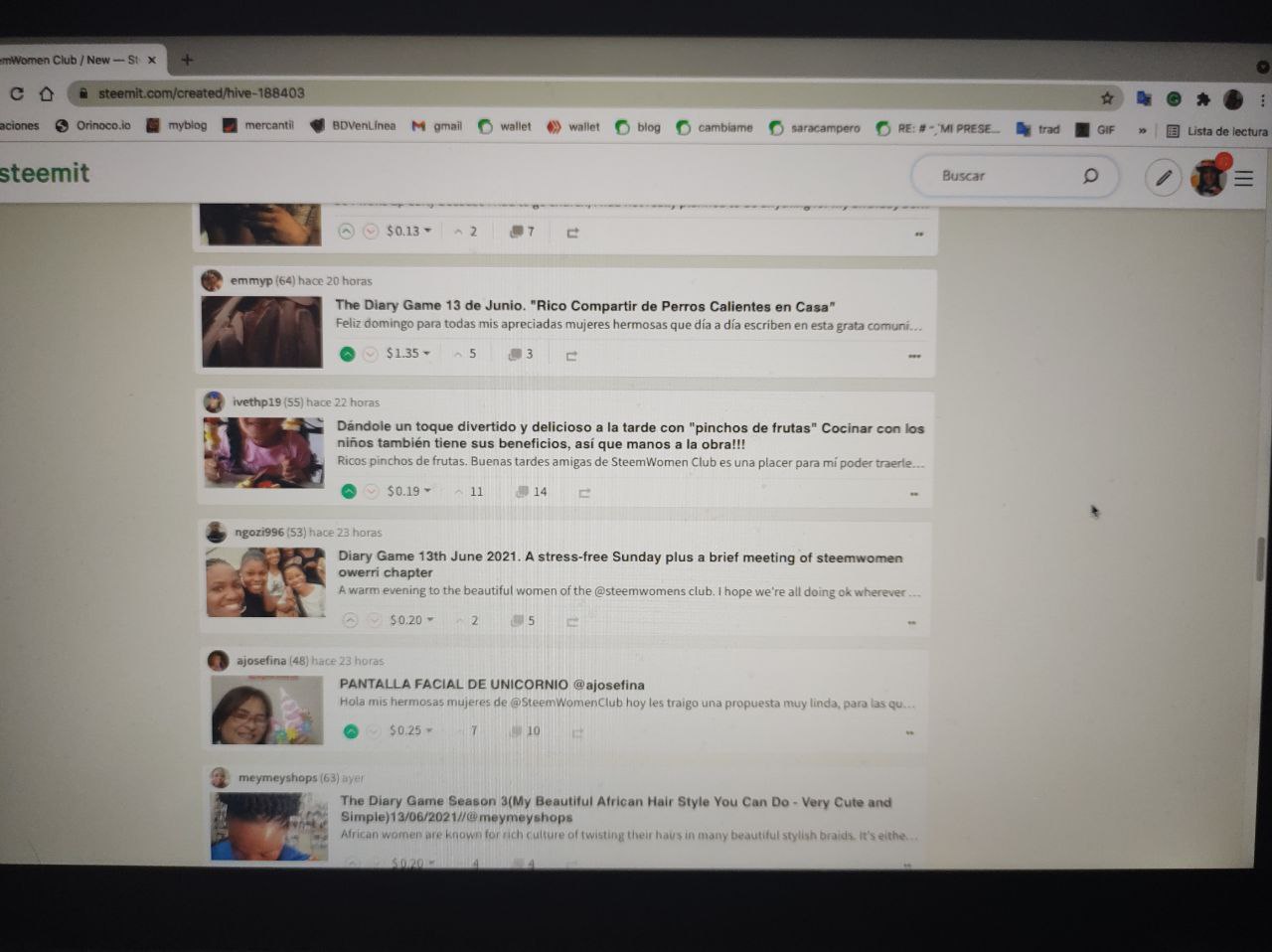Viewport: 1272px width, 952px height.
Task: Downvote the ajosefina unicornio post
Action: [x=374, y=731]
